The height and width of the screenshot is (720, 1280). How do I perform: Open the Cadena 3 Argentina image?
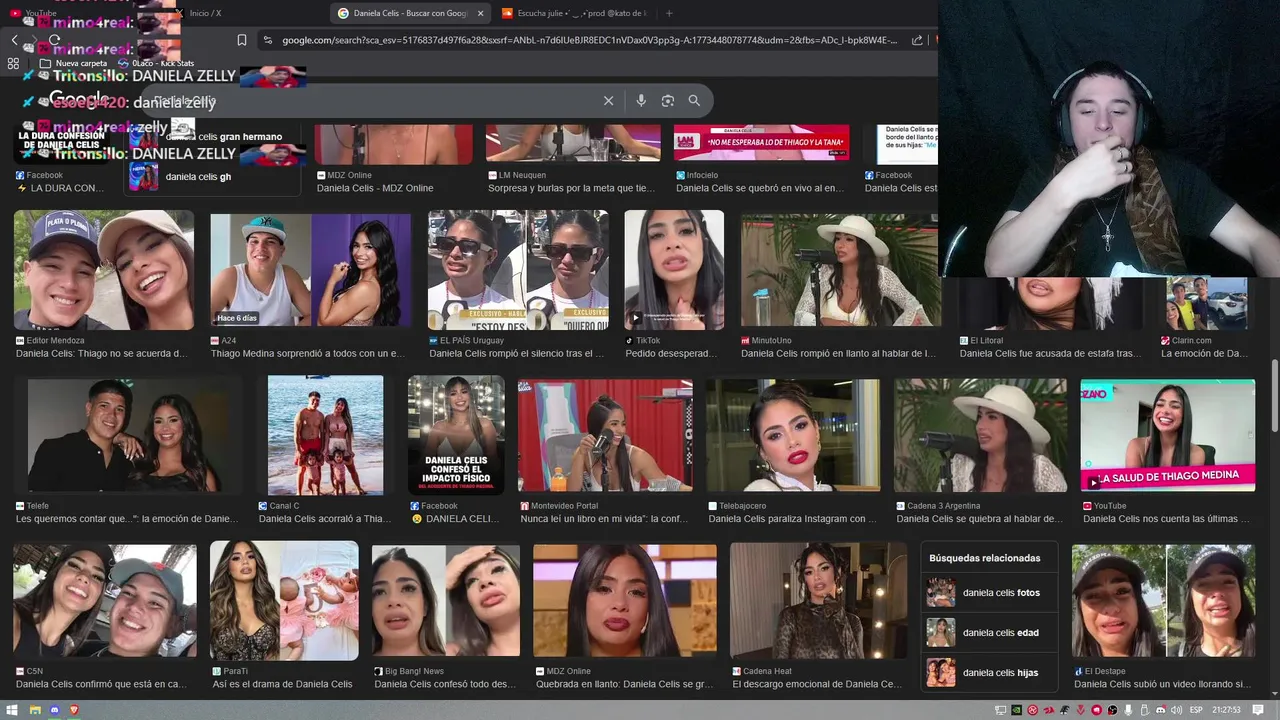980,435
